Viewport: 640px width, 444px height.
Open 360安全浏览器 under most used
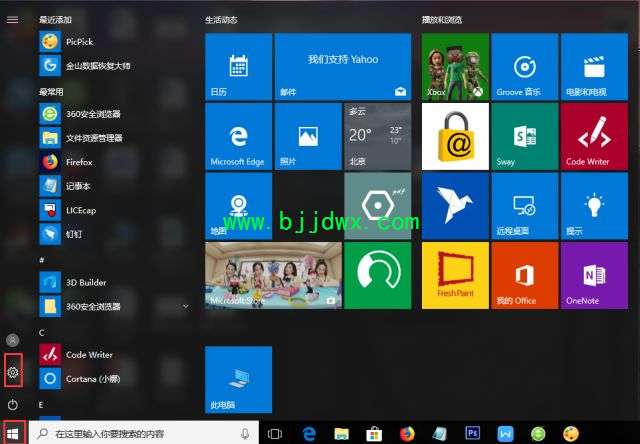point(114,114)
